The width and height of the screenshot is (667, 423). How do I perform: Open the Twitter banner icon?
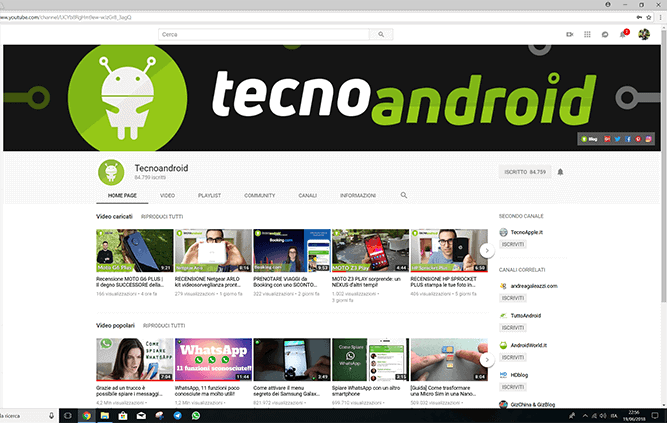(617, 139)
